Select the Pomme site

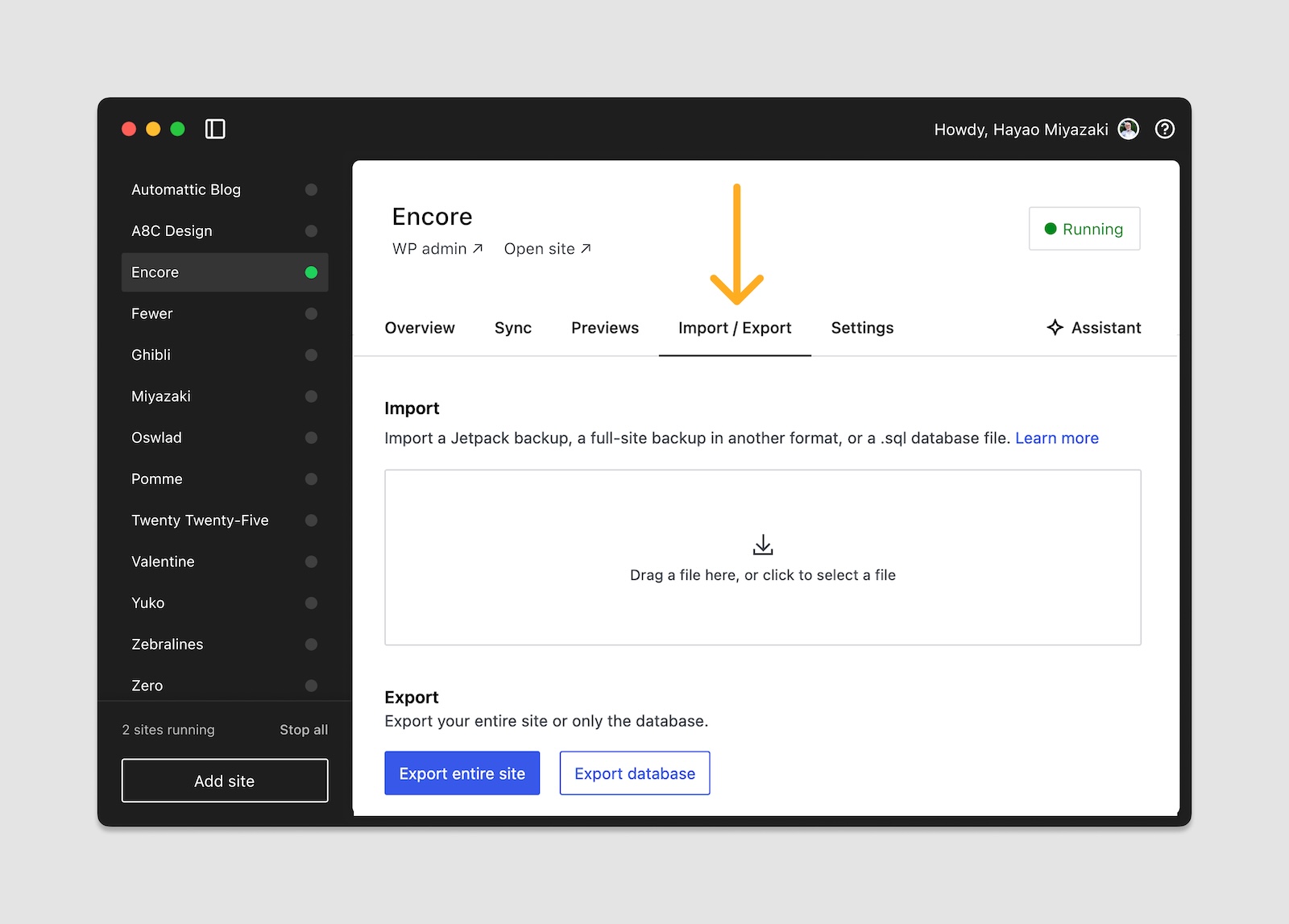pos(225,479)
